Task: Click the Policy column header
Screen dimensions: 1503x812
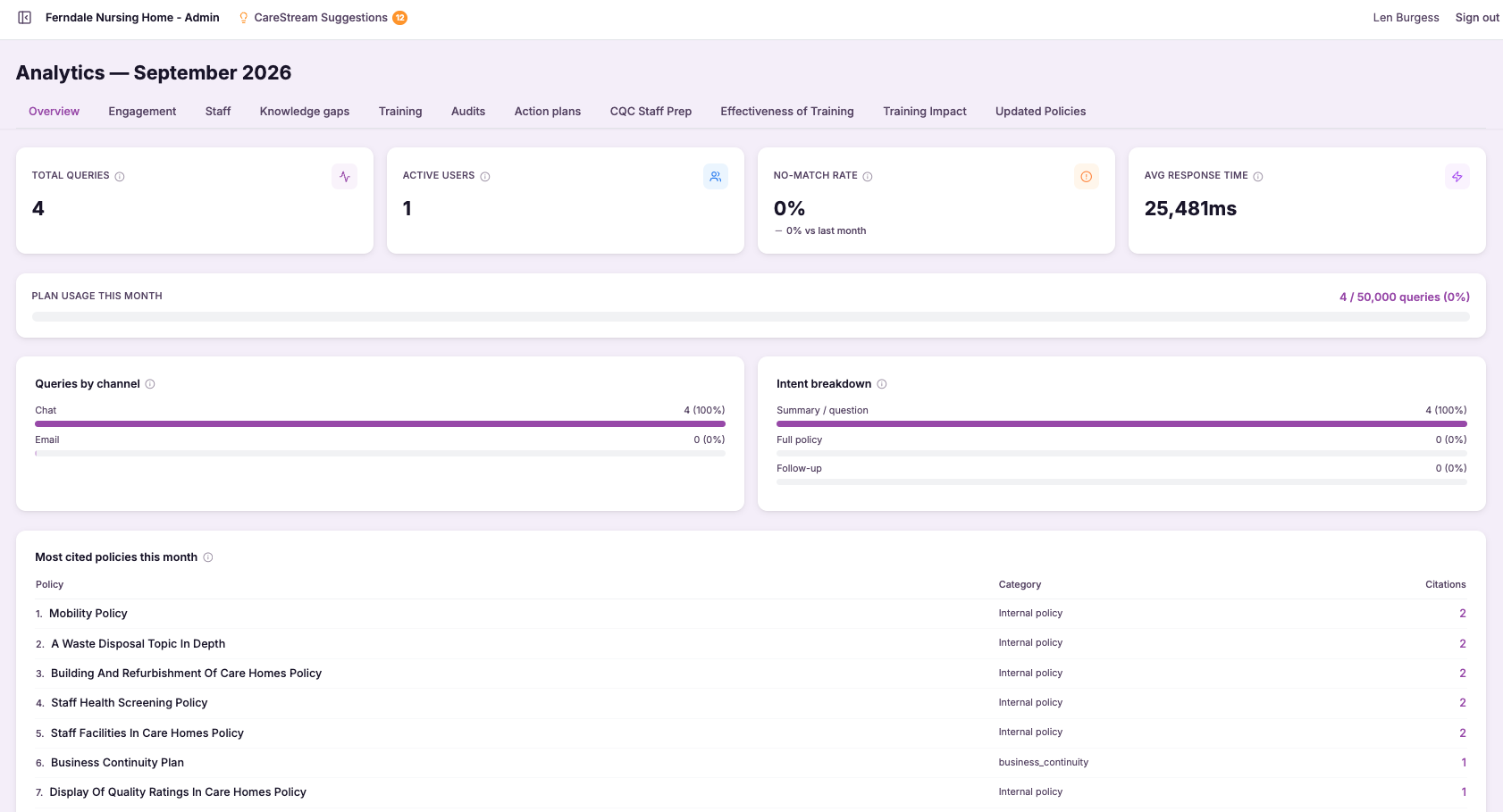Action: (x=50, y=585)
